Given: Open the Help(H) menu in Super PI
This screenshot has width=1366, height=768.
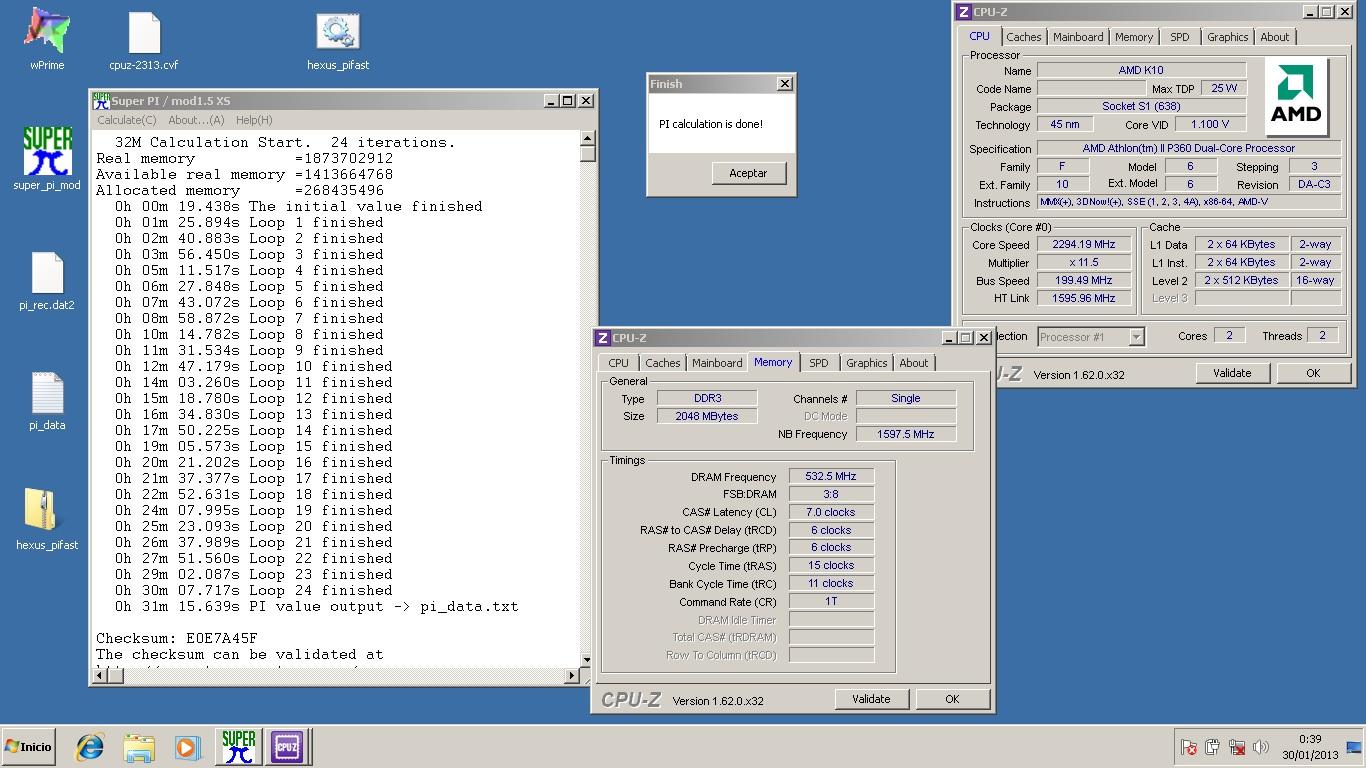Looking at the screenshot, I should click(254, 120).
